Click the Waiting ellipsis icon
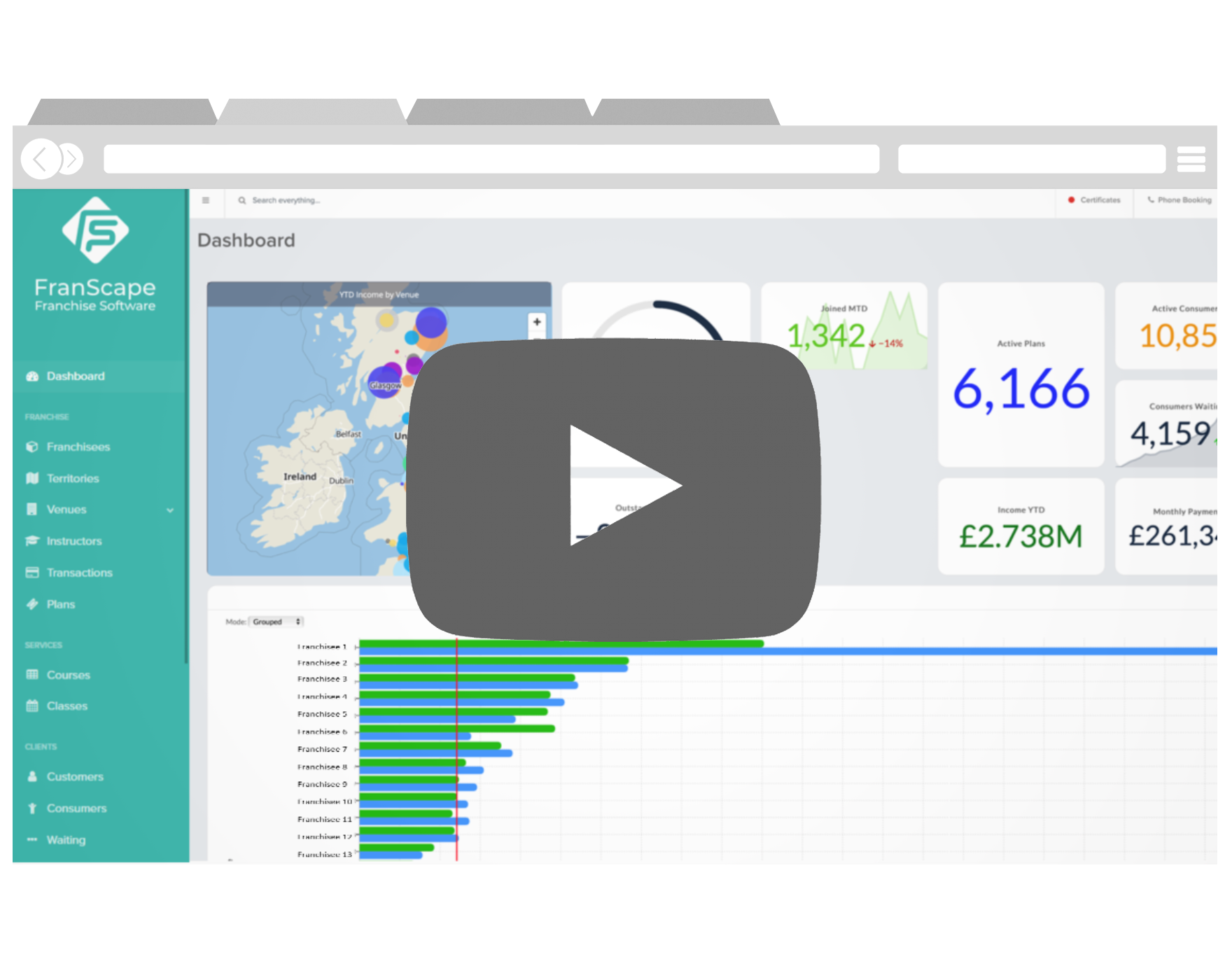Screen dimensions: 1225x980 point(32,840)
